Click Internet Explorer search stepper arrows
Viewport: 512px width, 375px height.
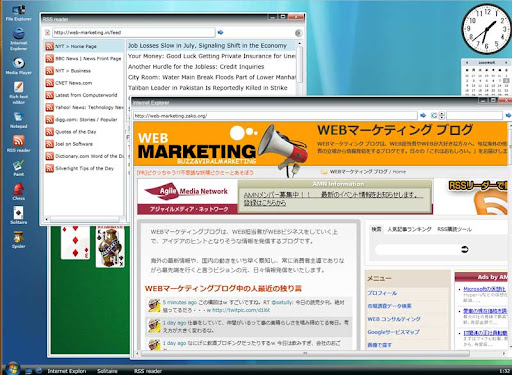(x=442, y=116)
